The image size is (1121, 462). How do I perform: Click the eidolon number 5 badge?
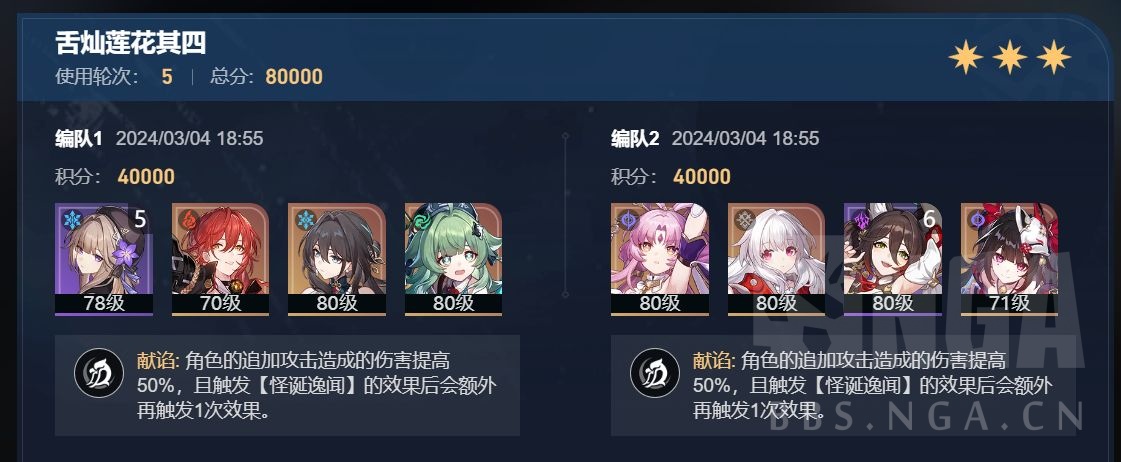pos(140,220)
